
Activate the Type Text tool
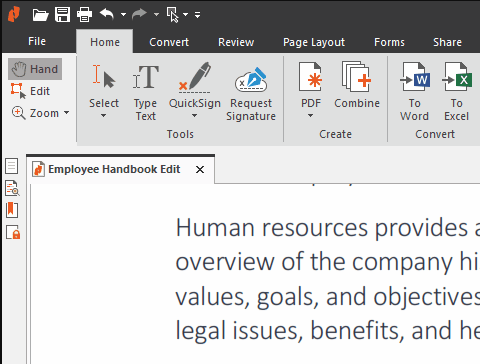[x=145, y=92]
